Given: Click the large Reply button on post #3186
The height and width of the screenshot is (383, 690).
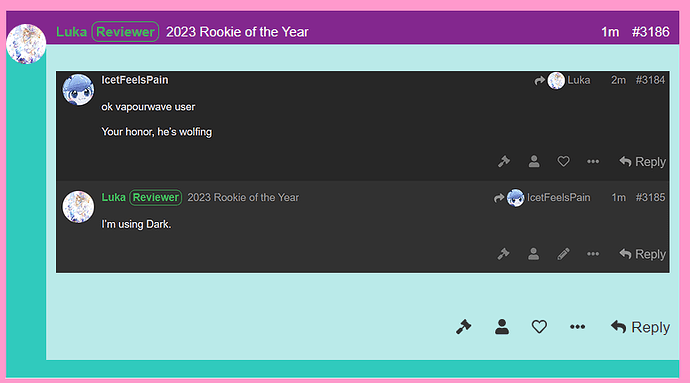Looking at the screenshot, I should click(640, 327).
